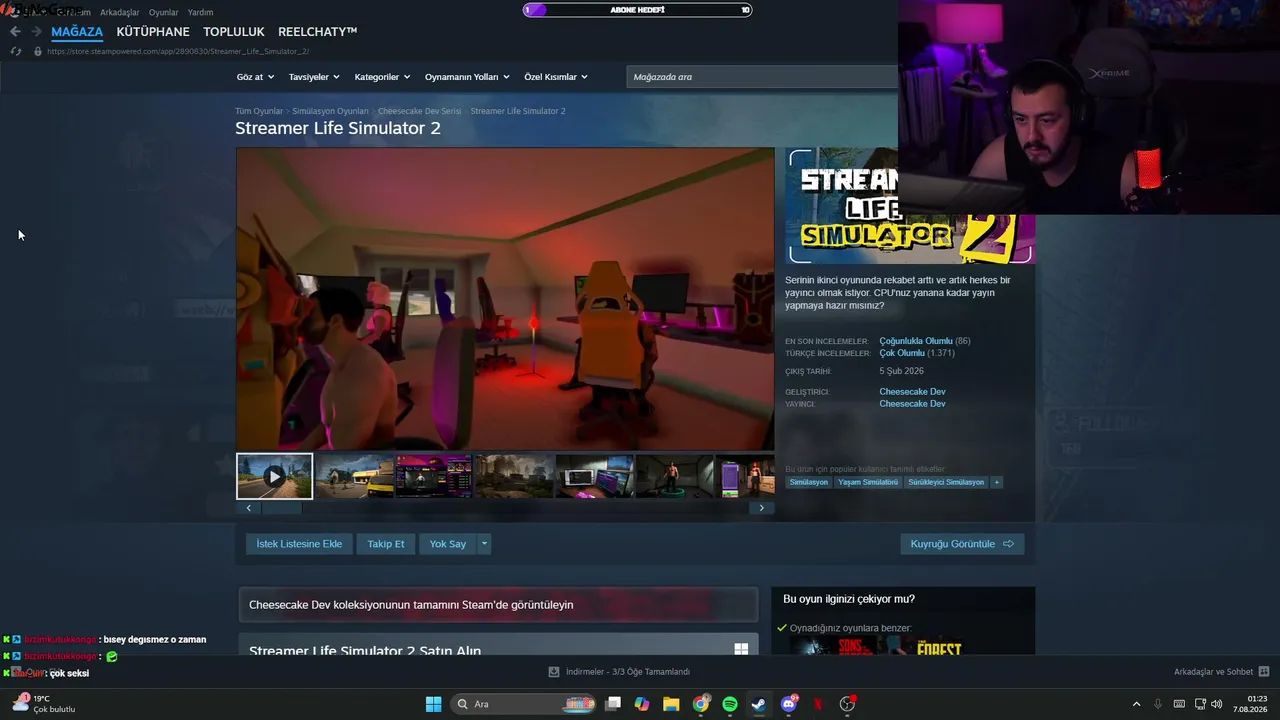Viewport: 1280px width, 720px height.
Task: Select the yellow taxi screenshot thumbnail
Action: tap(354, 476)
